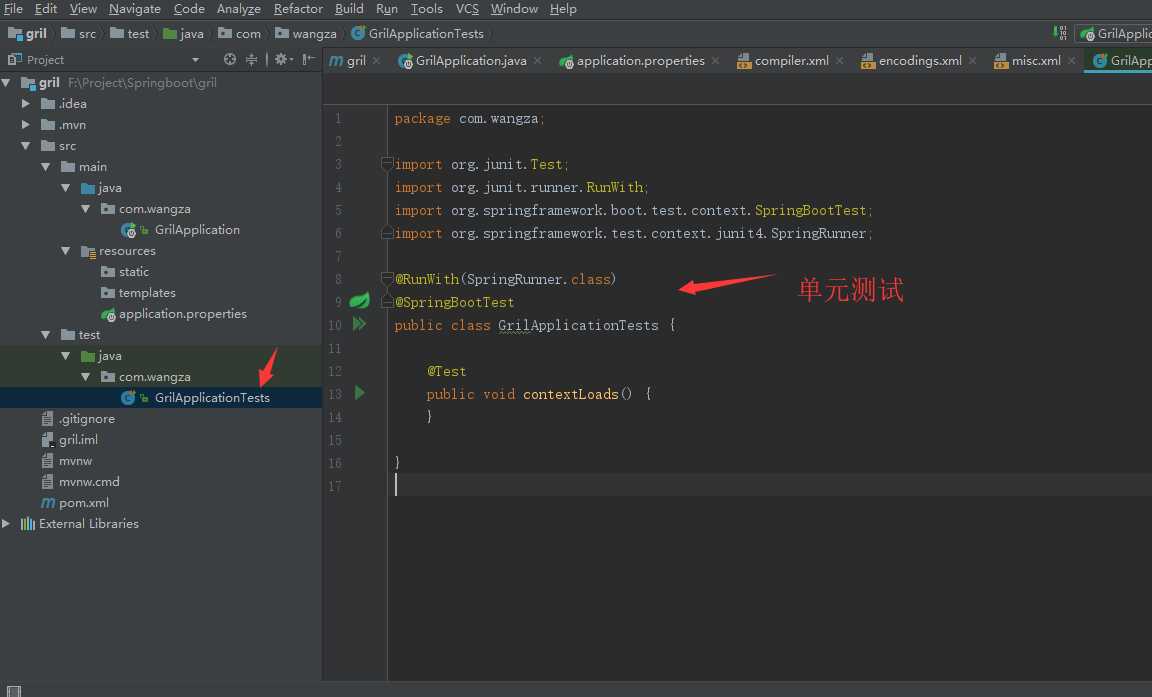Click the gril breadcrumb in navigation bar

click(27, 34)
